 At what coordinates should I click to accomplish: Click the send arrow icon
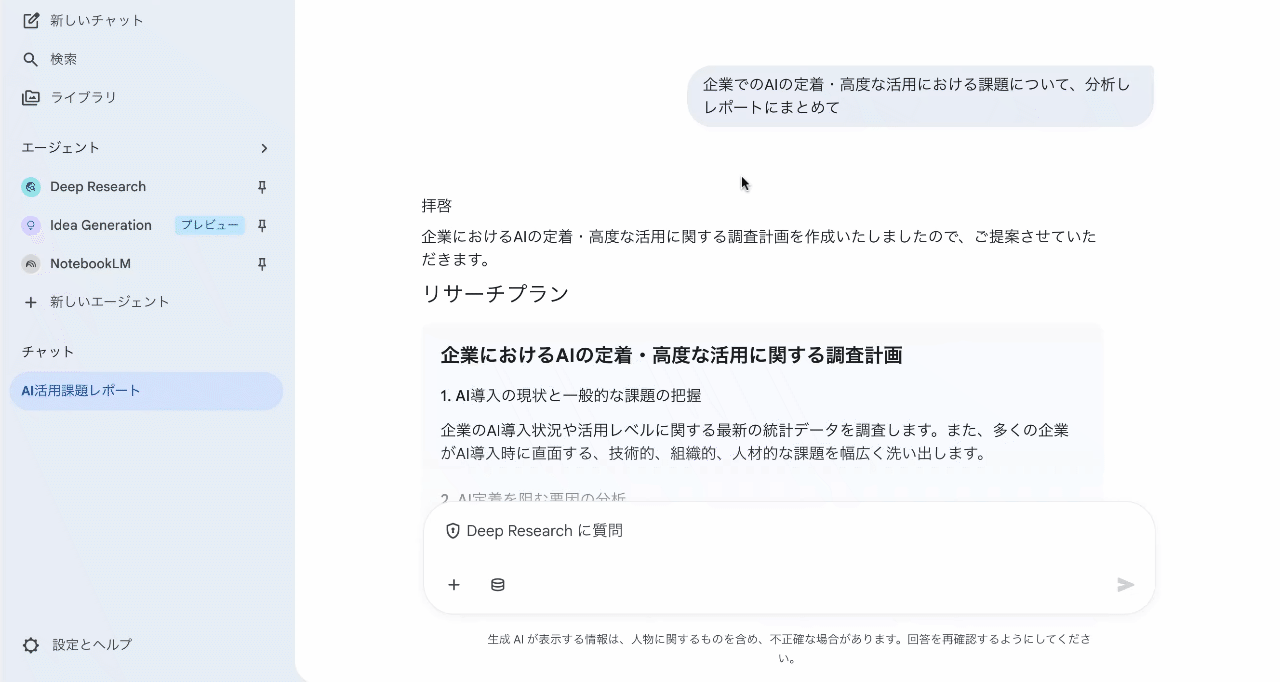pyautogui.click(x=1126, y=585)
